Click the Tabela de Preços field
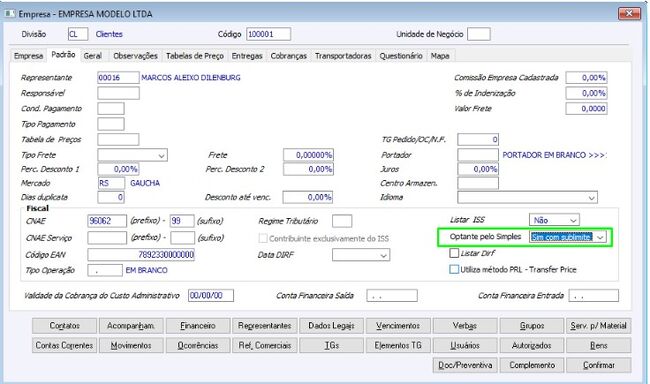This screenshot has width=650, height=384. (118, 139)
